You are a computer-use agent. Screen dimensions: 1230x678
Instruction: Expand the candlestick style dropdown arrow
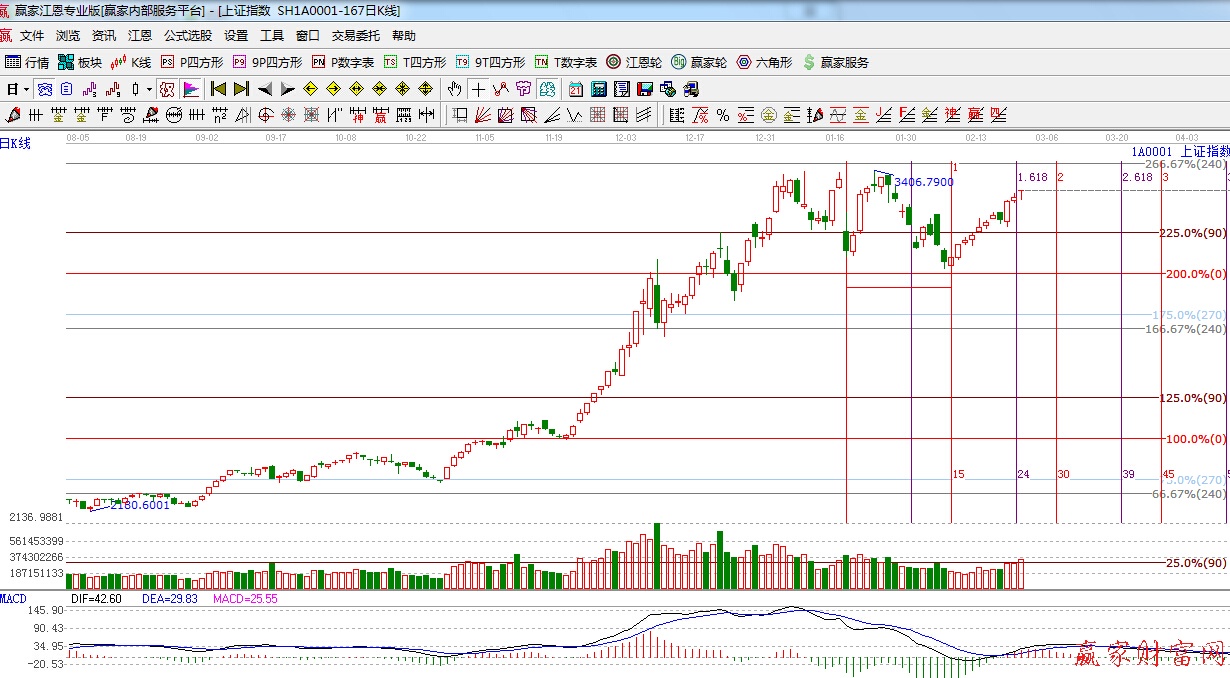pyautogui.click(x=149, y=89)
